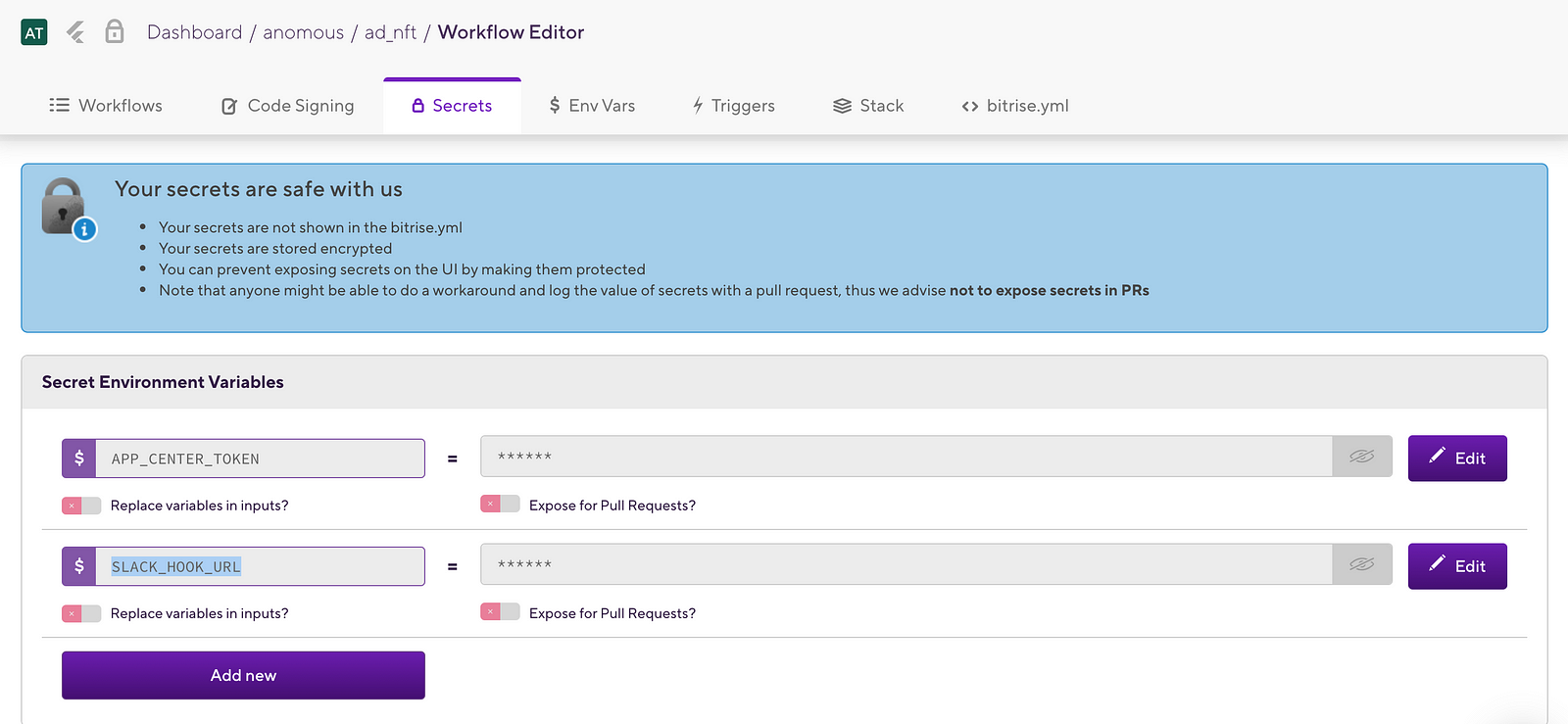Open the ad_nft breadcrumb link

[390, 32]
